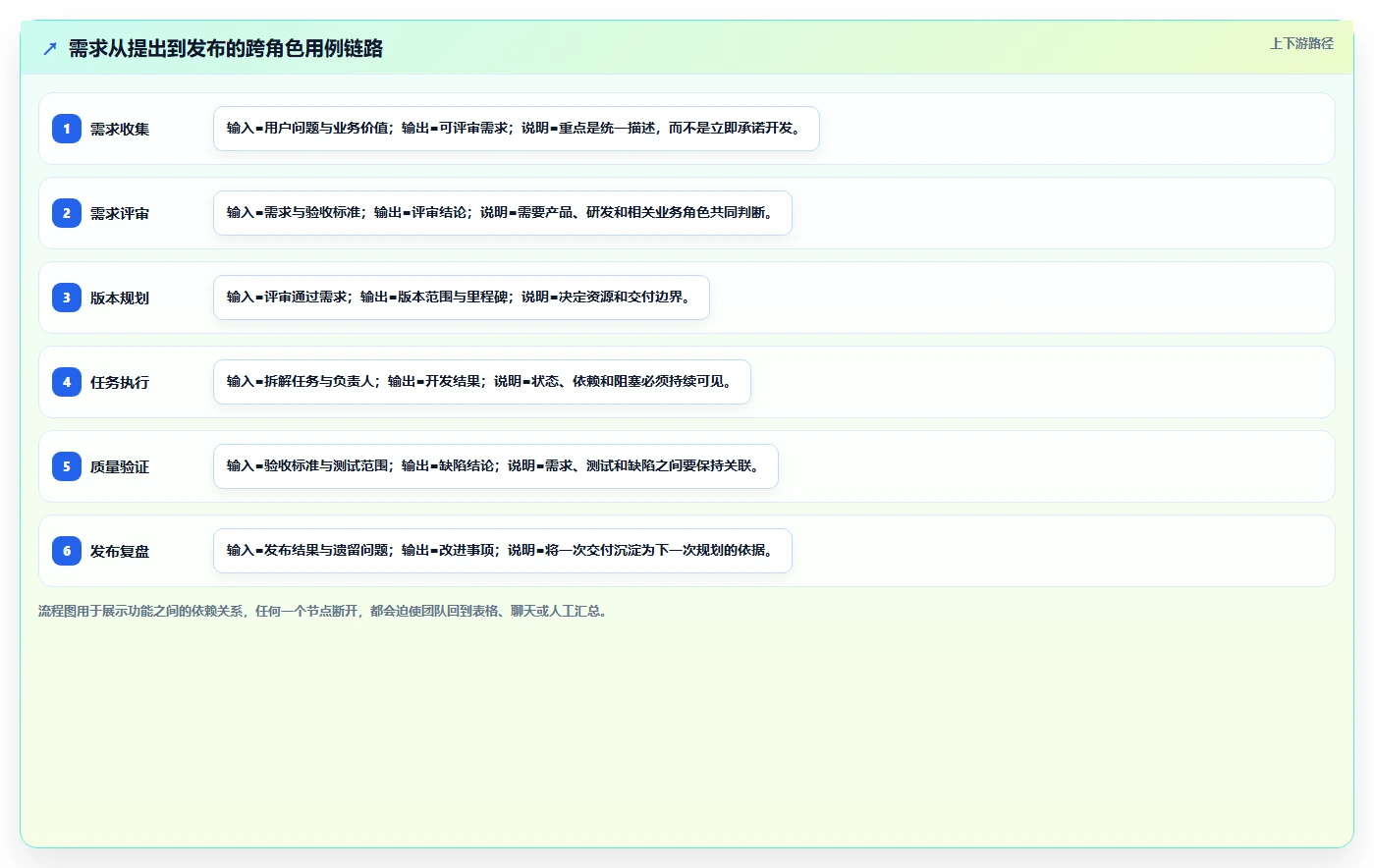Click the step 3 number badge
Screen dimensions: 1374x868
67,298
